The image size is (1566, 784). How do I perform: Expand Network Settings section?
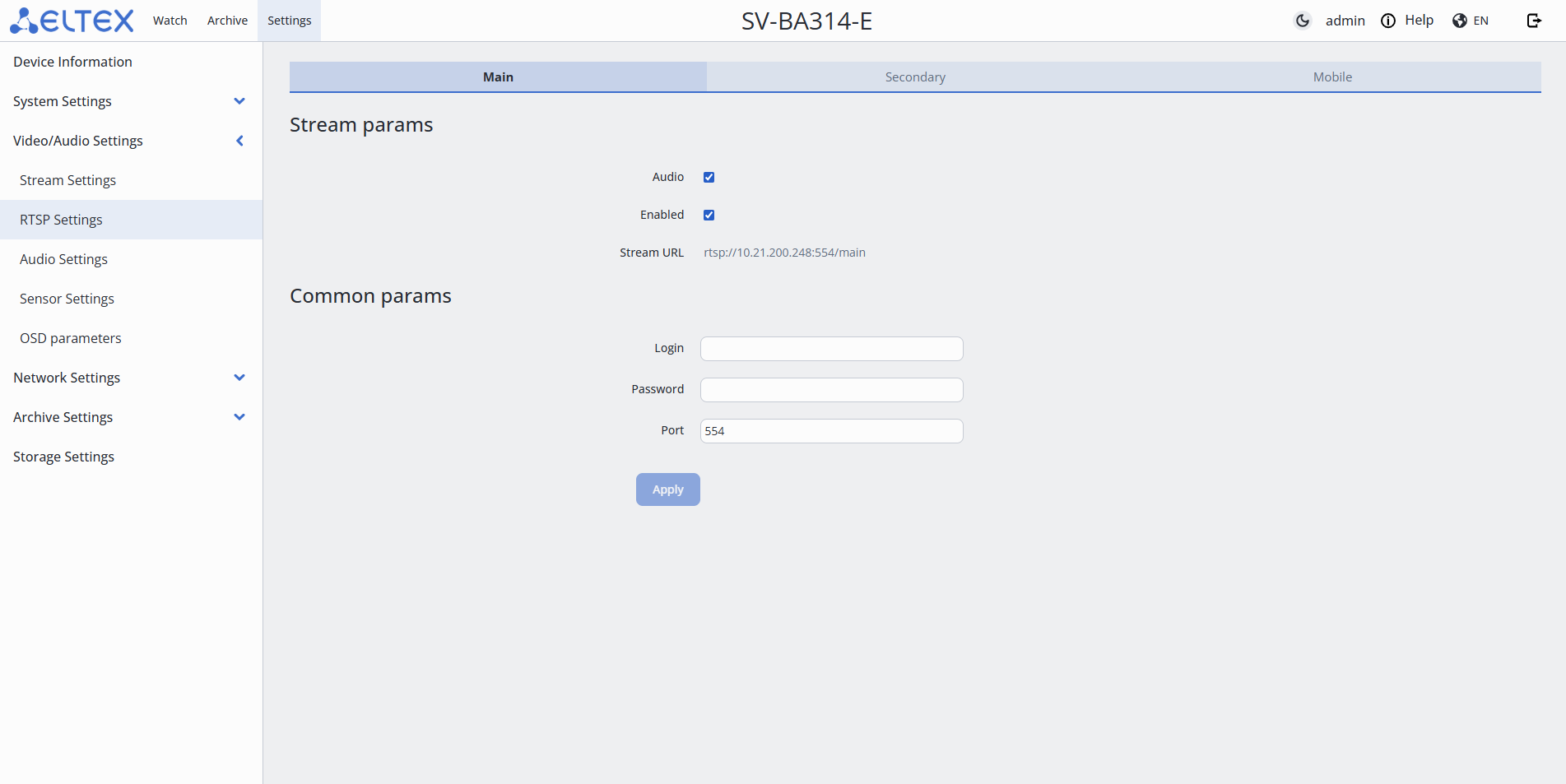[x=239, y=378]
